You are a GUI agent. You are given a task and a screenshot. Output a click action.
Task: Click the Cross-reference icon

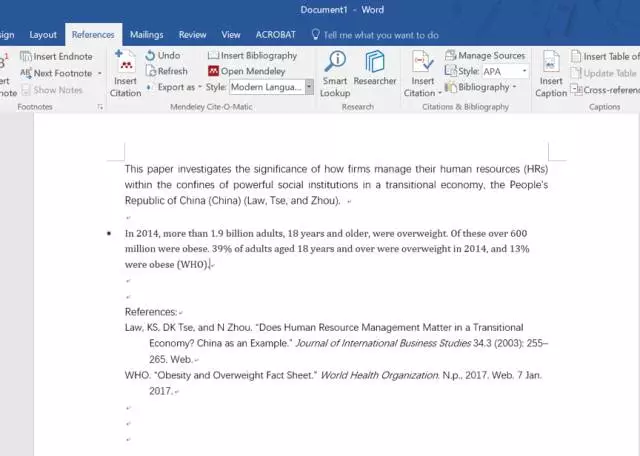pyautogui.click(x=576, y=89)
